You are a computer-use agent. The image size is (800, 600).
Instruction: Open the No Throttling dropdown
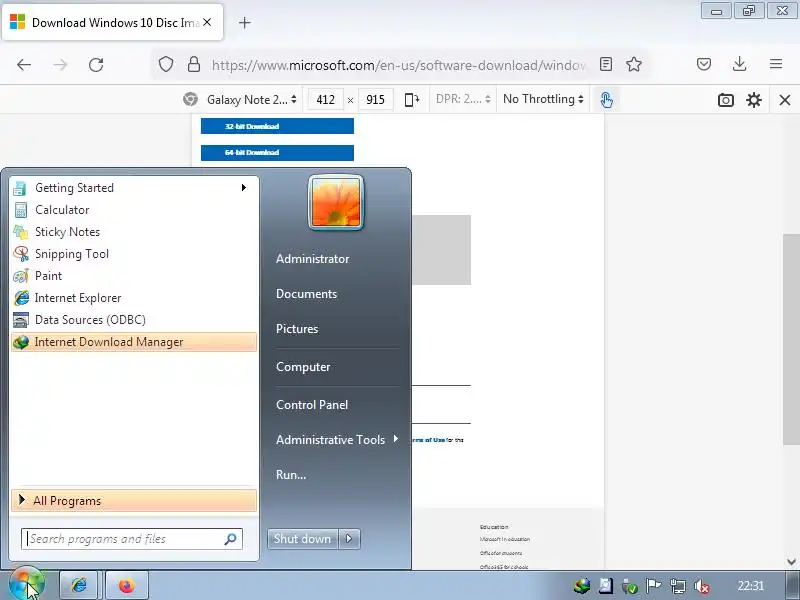click(543, 99)
